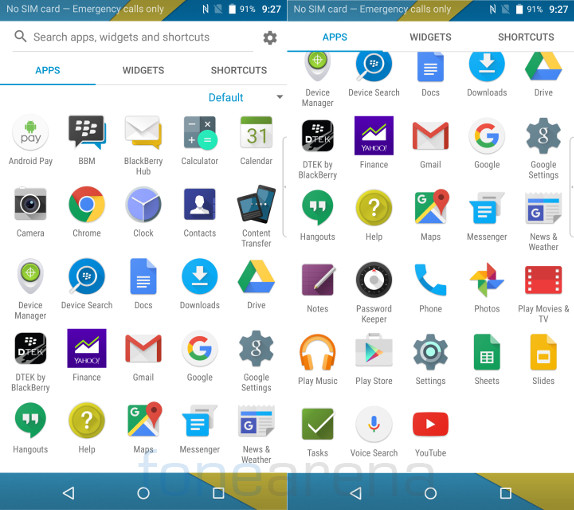Switch to WIDGETS tab in left screen
Screen dimensions: 574x510
[x=143, y=70]
